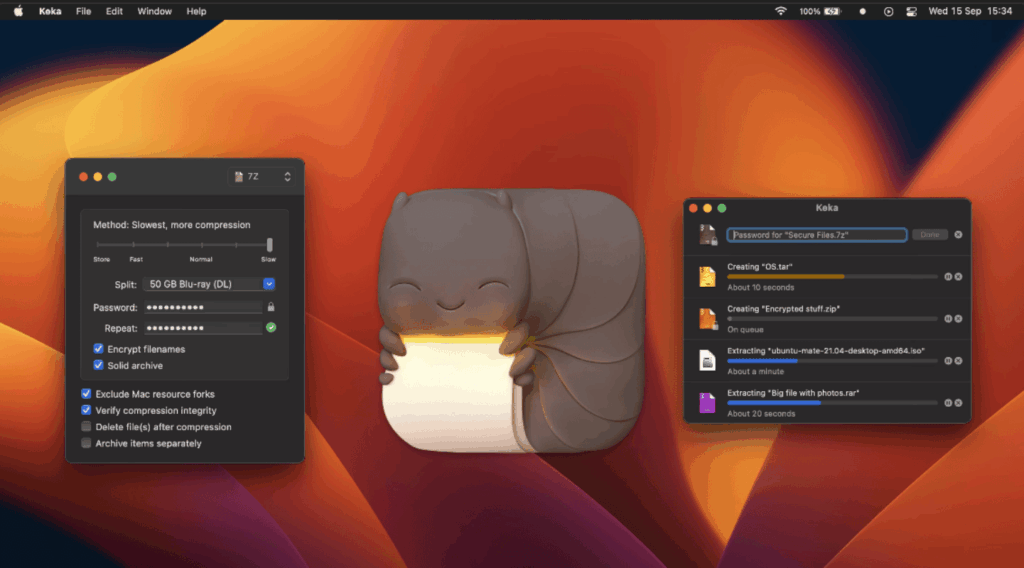Viewport: 1024px width, 568px height.
Task: Click the ubuntu-mate extraction progress bar
Action: [833, 361]
